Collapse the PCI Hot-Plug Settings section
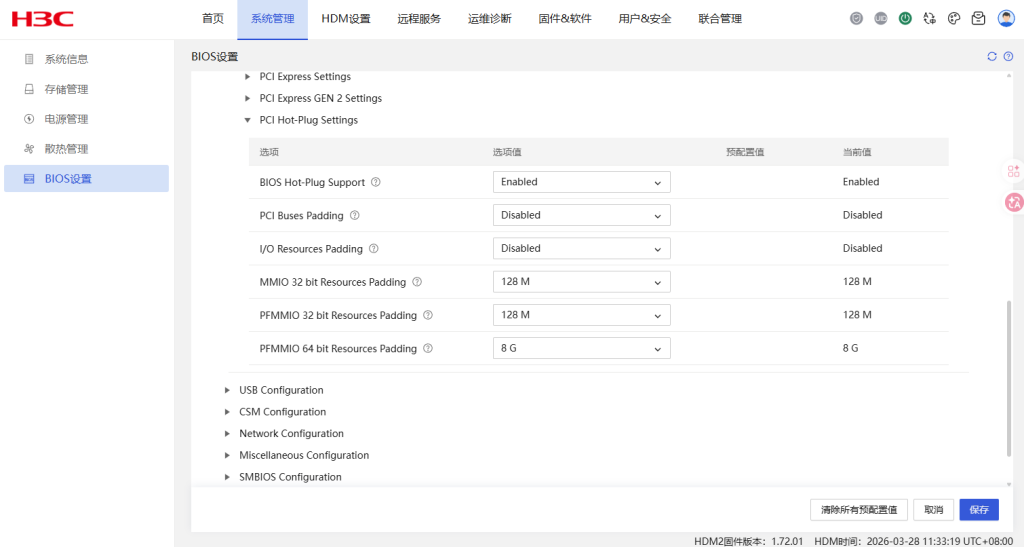1024x547 pixels. click(248, 120)
